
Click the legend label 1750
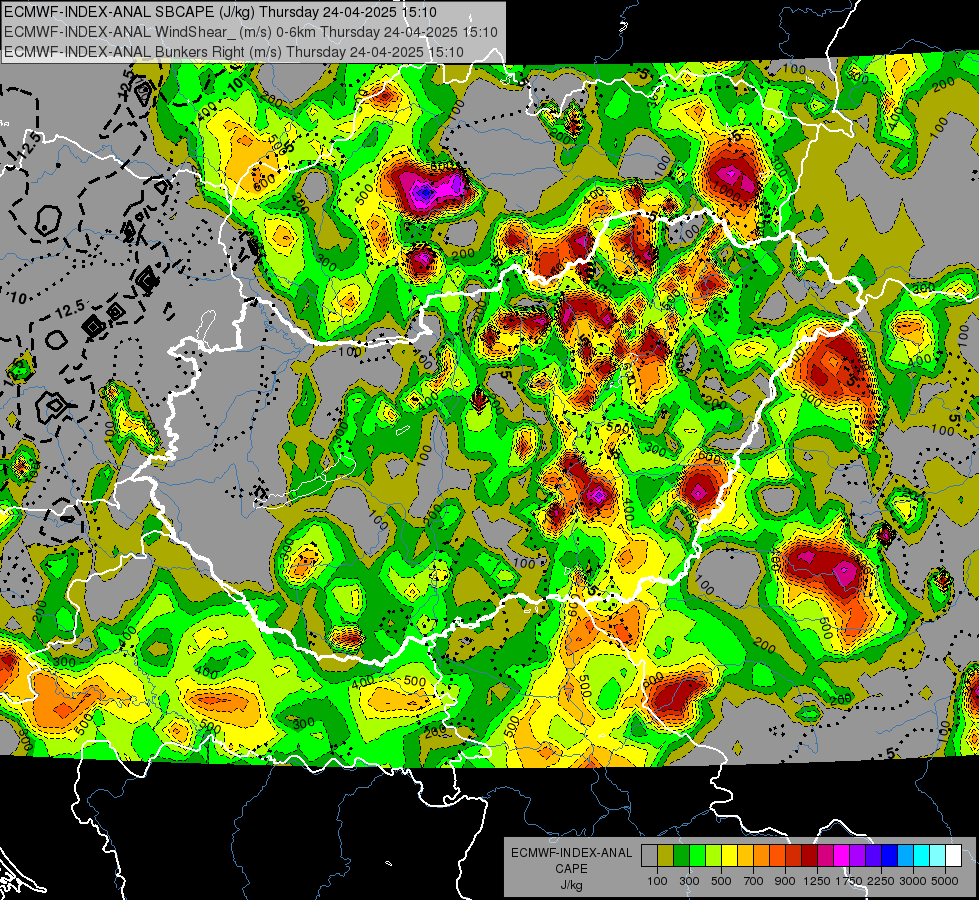849,881
